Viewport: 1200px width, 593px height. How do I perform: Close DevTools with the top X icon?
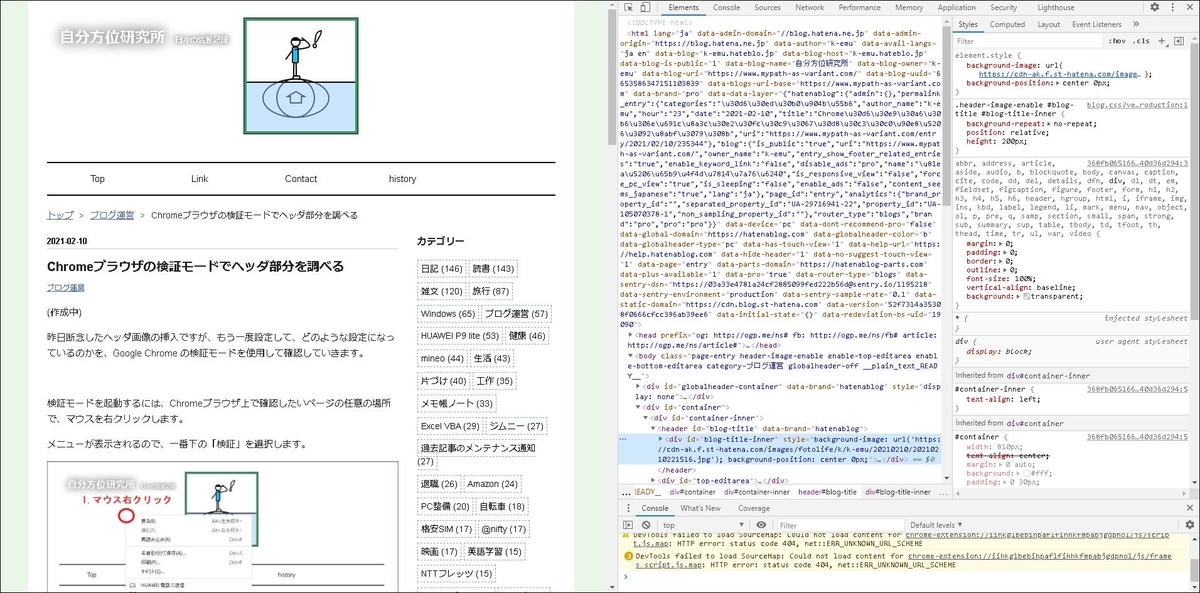click(1189, 7)
